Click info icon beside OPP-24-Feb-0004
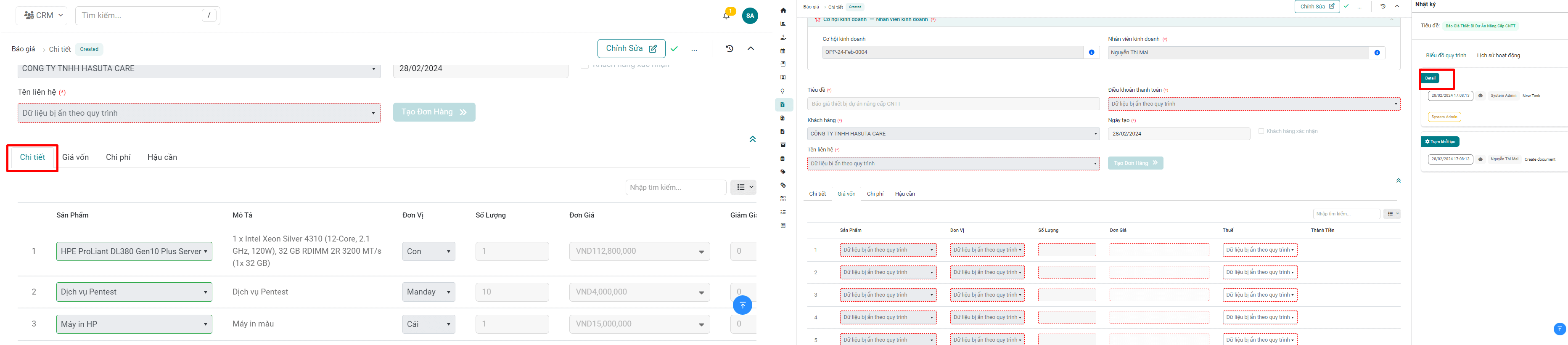 point(1092,53)
